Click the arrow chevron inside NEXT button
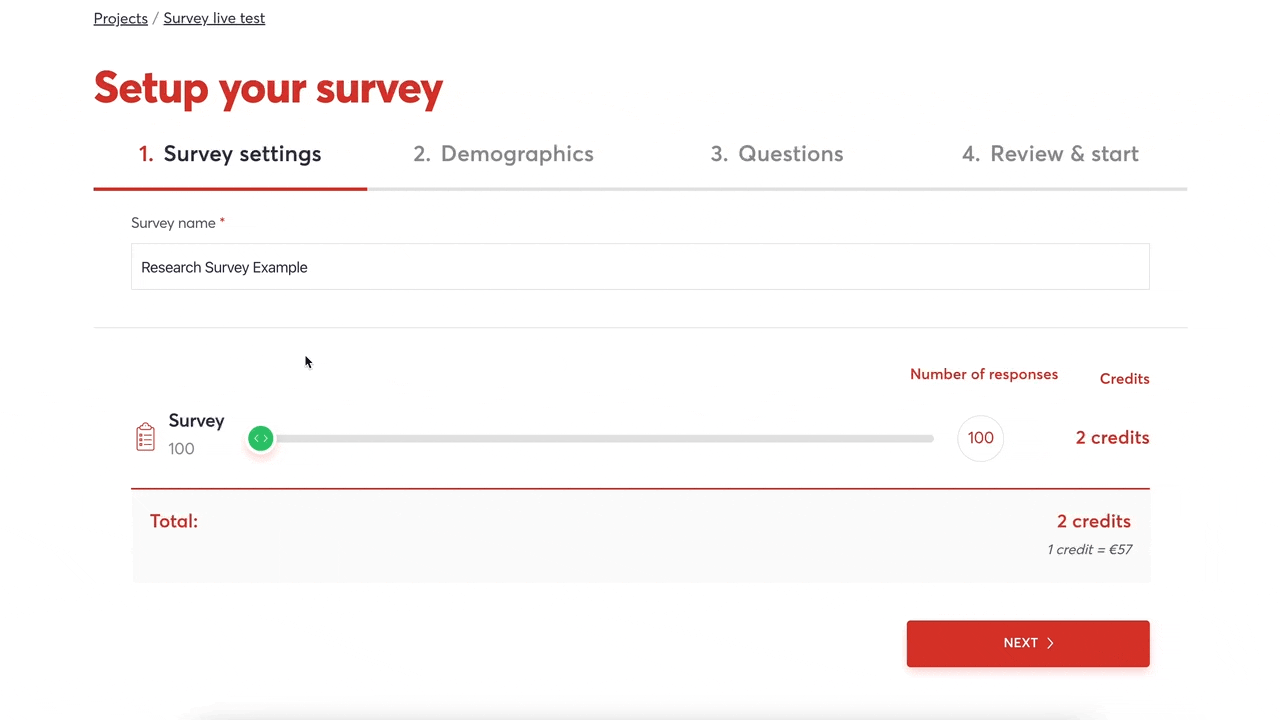 1051,643
